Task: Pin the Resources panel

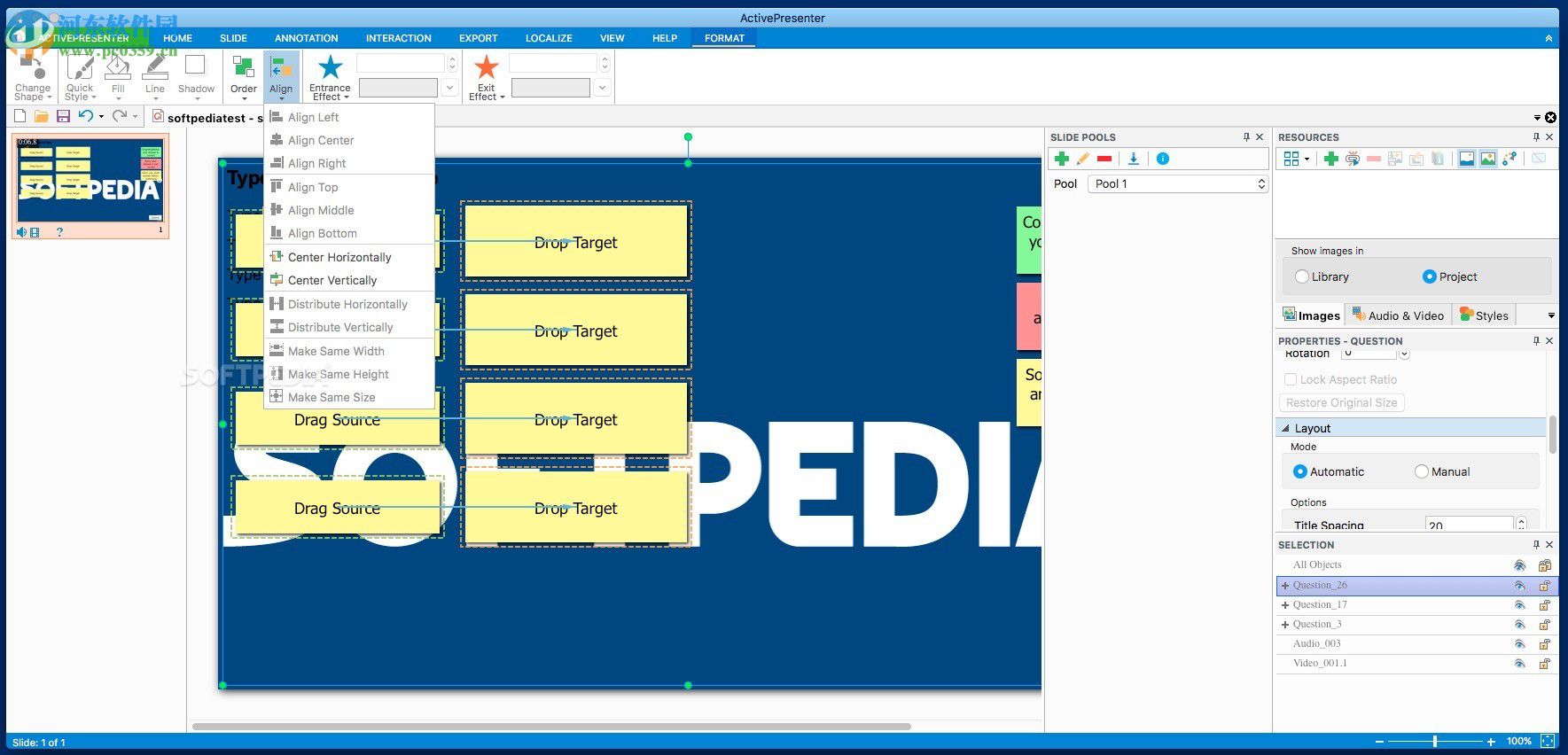Action: (1536, 136)
